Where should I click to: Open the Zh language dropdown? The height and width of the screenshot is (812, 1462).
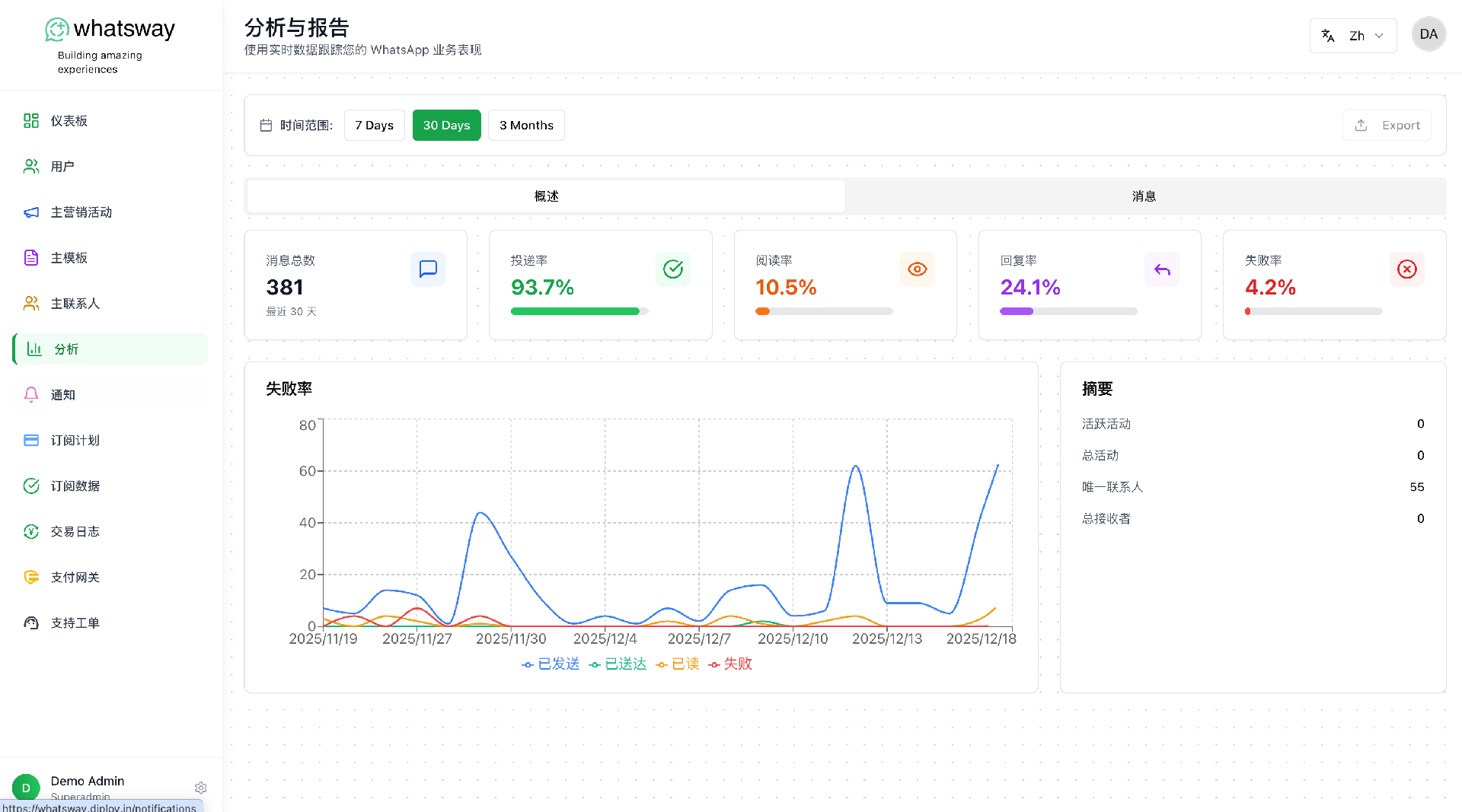click(1353, 36)
